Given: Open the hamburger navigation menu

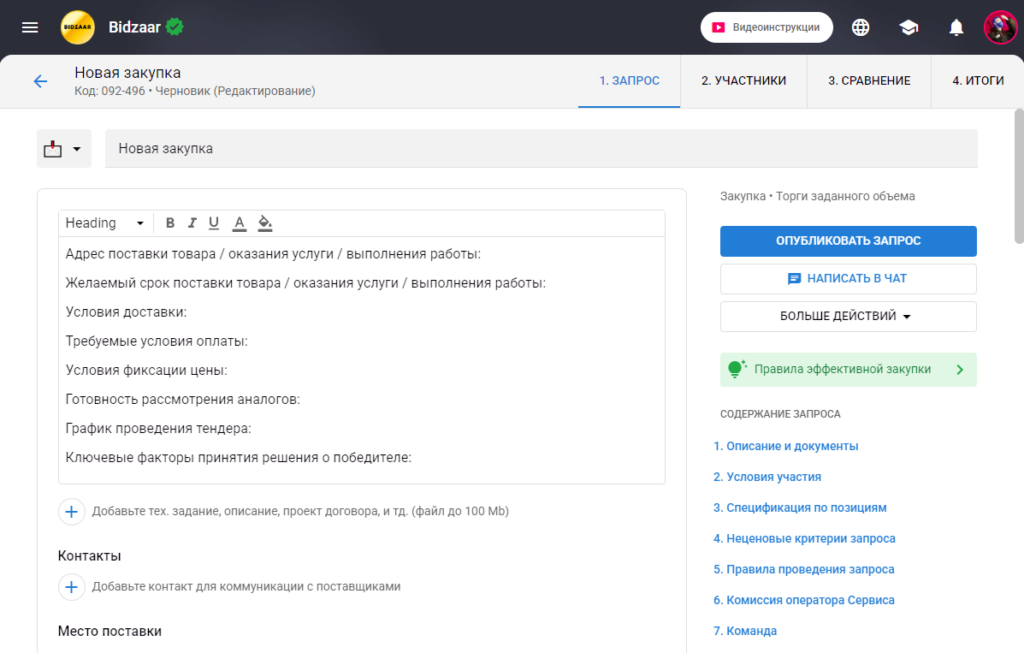Looking at the screenshot, I should [30, 27].
